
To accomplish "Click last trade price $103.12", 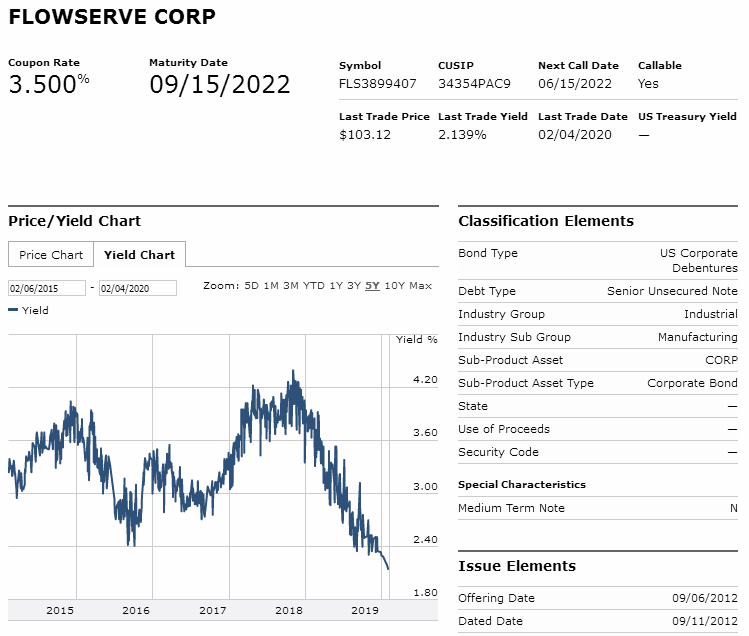I will pyautogui.click(x=365, y=135).
